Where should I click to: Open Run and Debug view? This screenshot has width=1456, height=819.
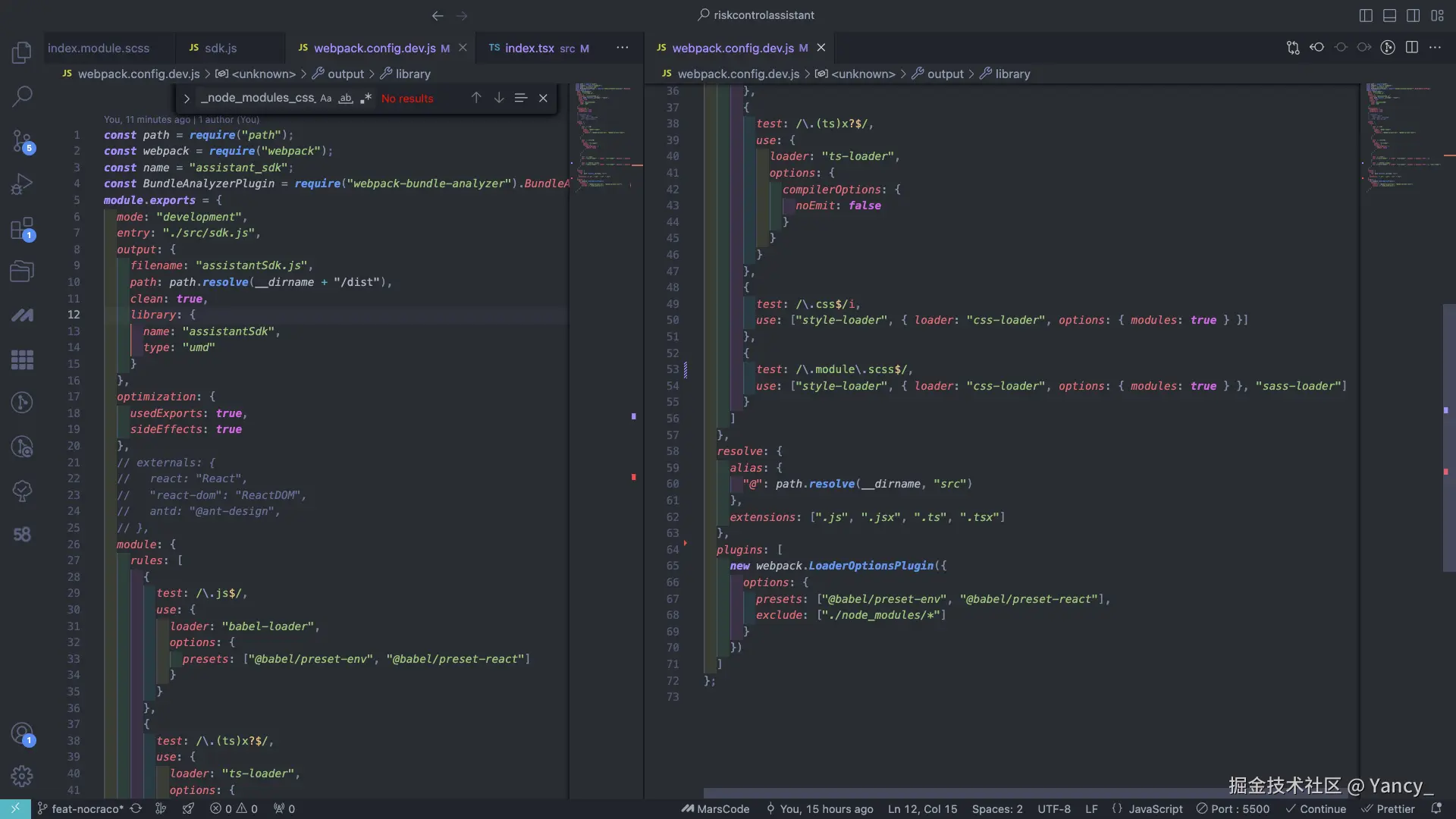pos(22,184)
